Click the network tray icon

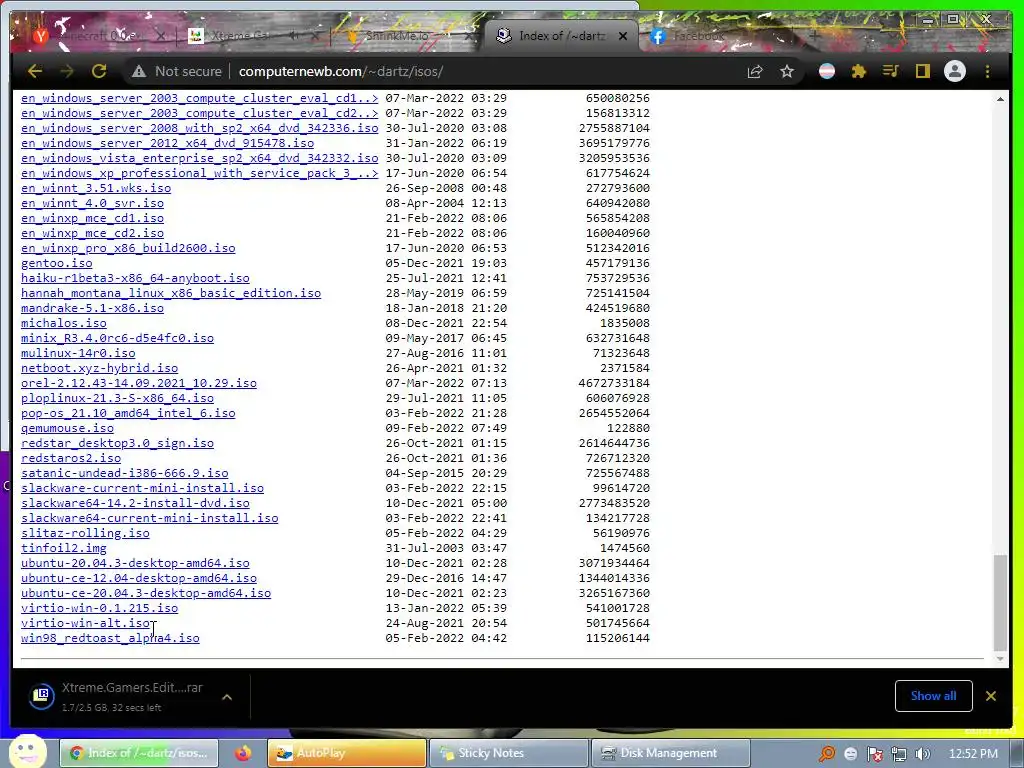(x=899, y=754)
